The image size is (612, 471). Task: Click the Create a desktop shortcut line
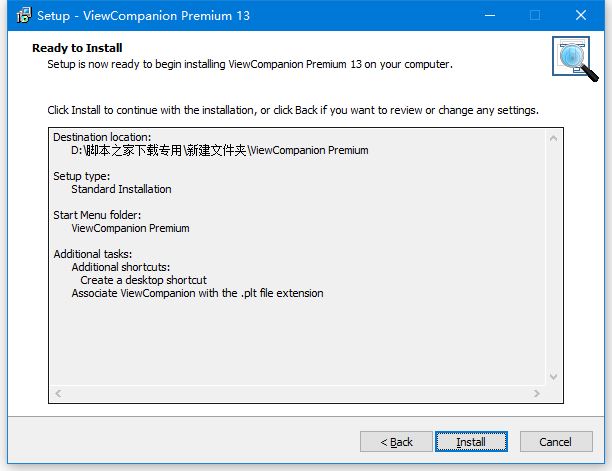point(143,280)
